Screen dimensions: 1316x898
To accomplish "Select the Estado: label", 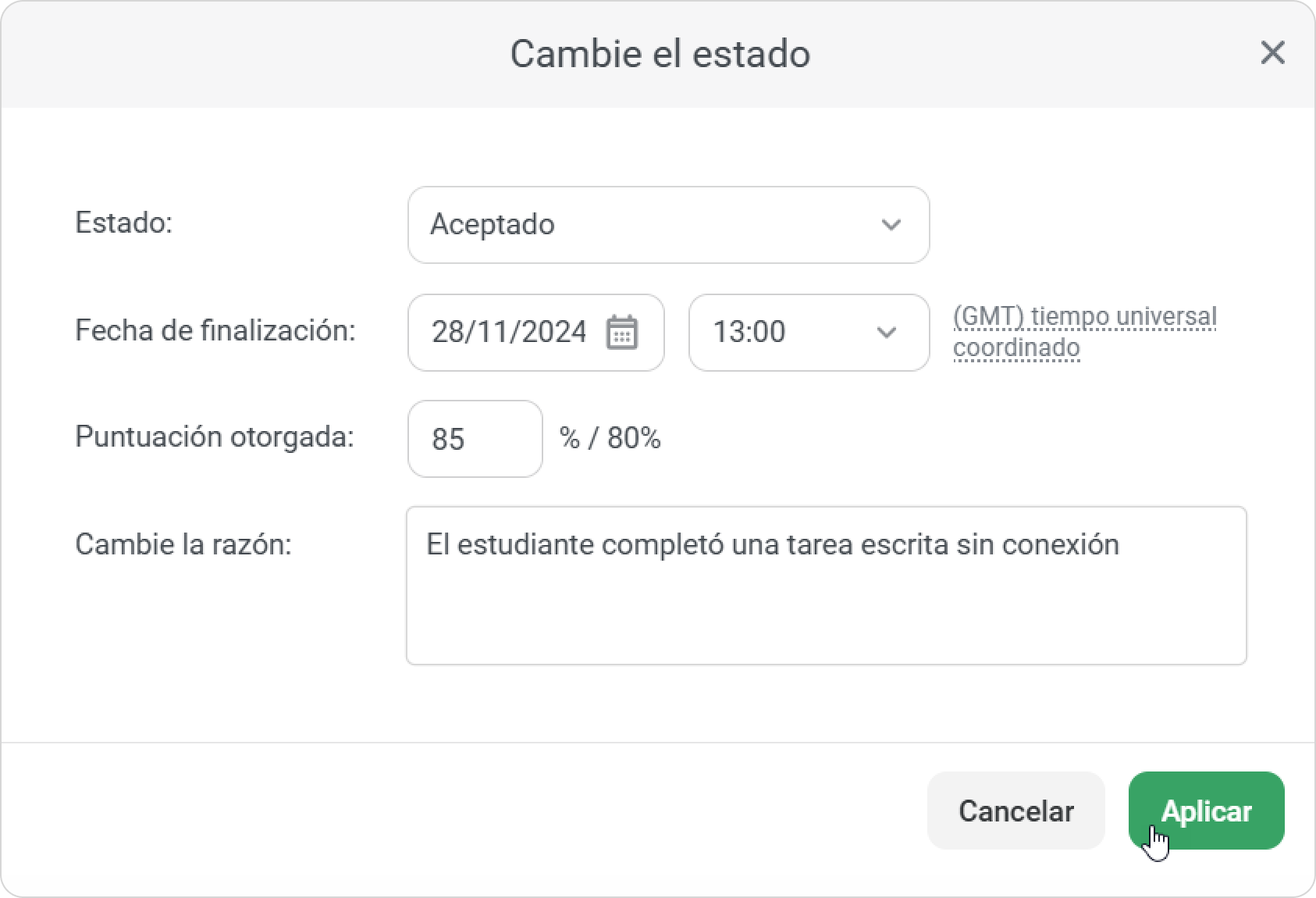I will click(123, 223).
